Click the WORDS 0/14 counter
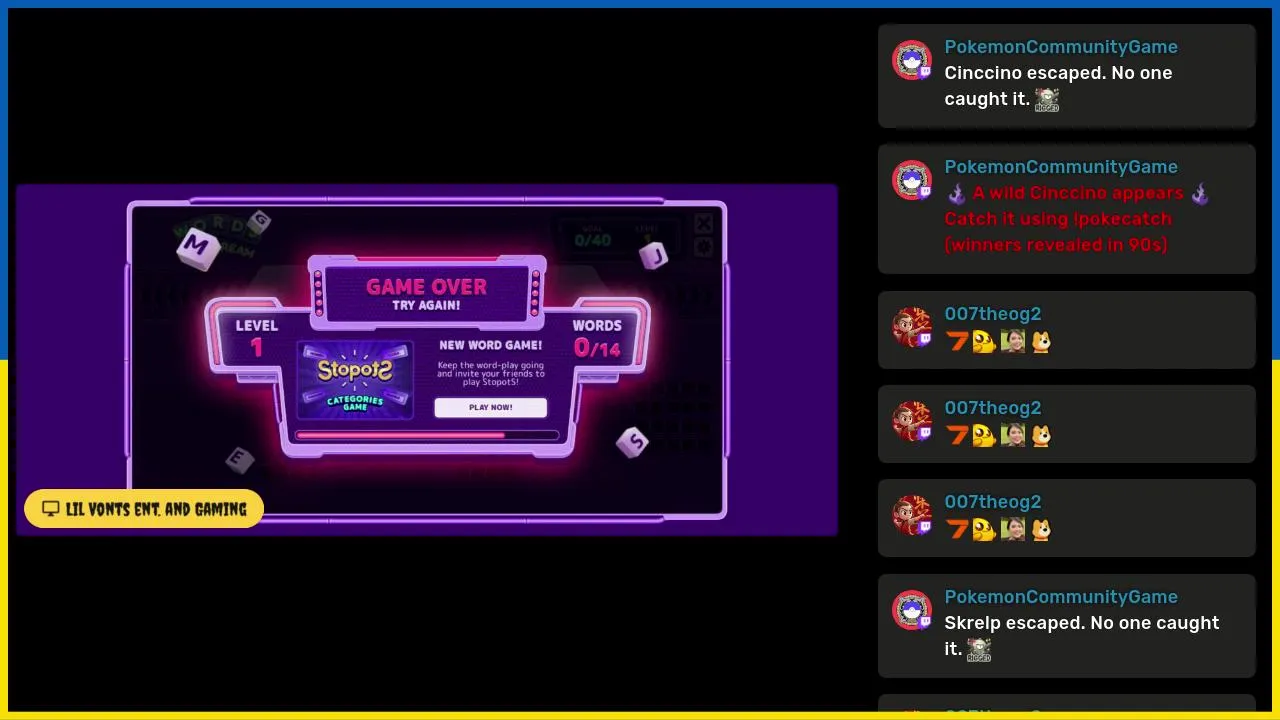Viewport: 1280px width, 720px height. coord(597,338)
